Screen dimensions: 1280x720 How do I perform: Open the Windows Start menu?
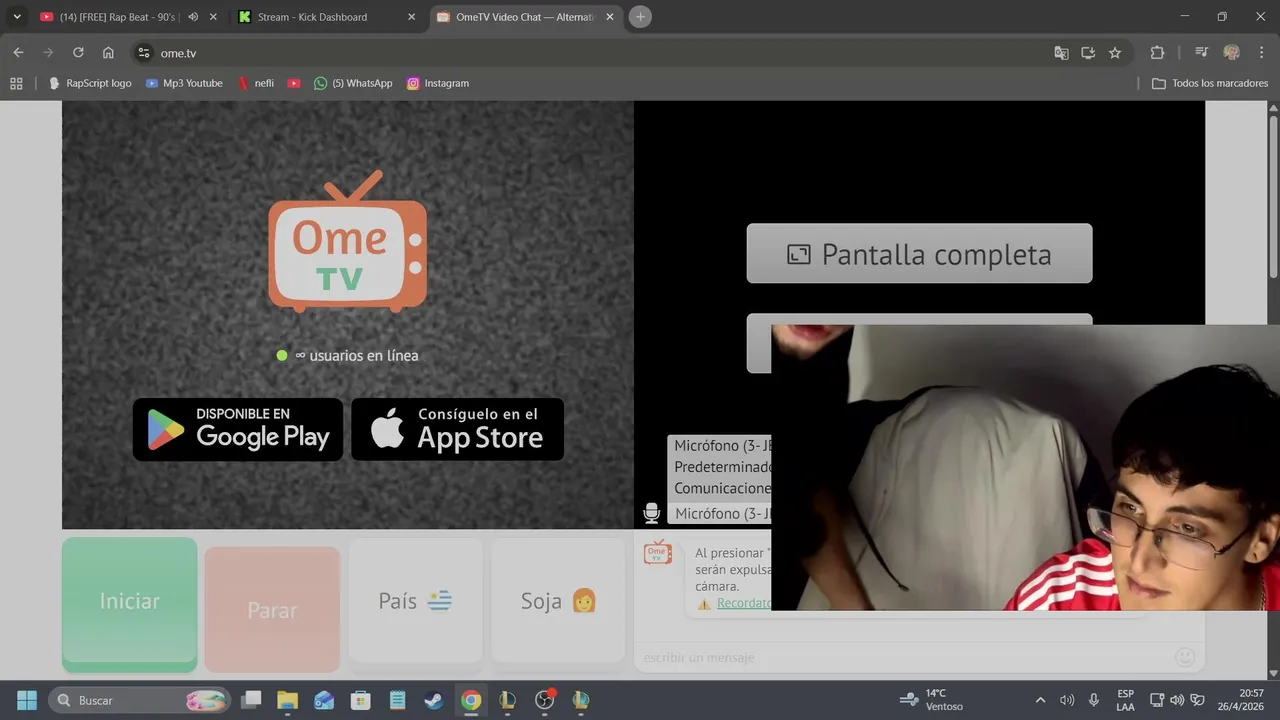click(x=26, y=700)
